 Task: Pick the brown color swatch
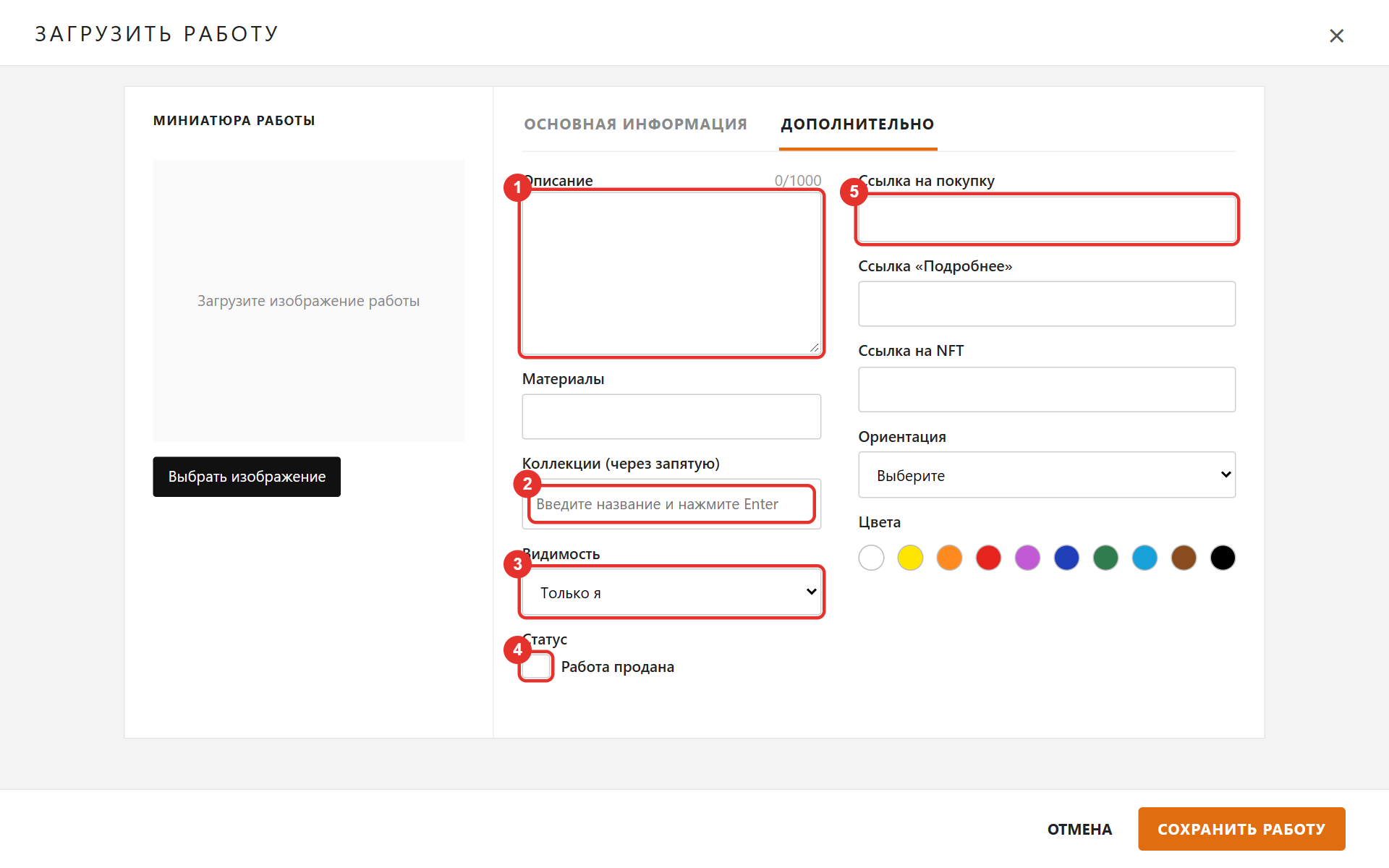(x=1184, y=558)
